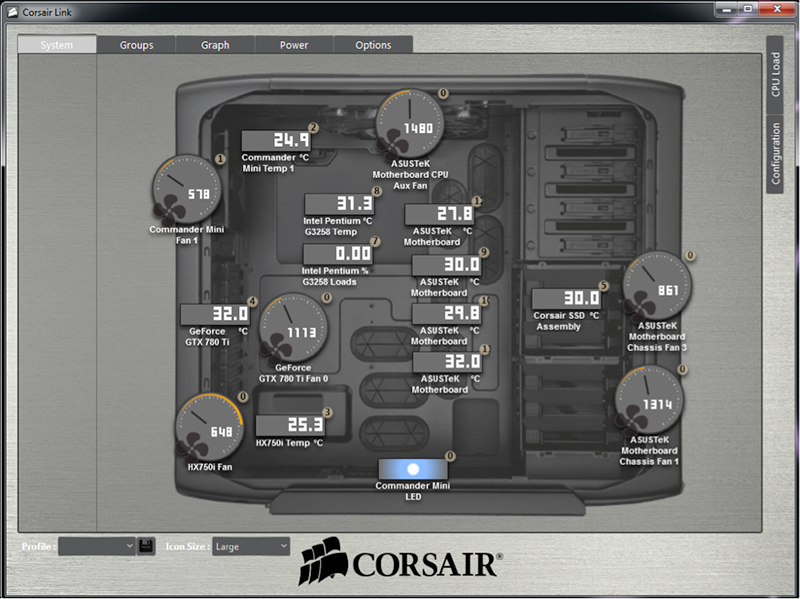Open the Options tab
The height and width of the screenshot is (599, 800).
pos(373,45)
